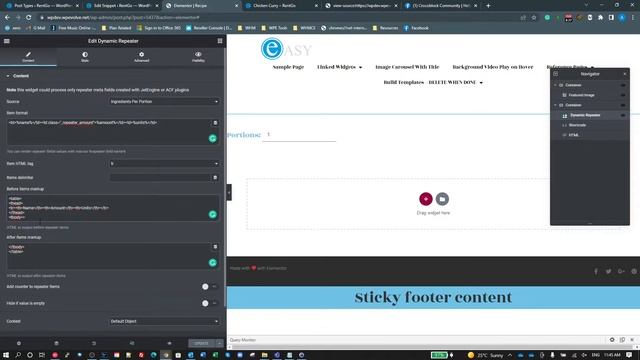Open a new browser tab

488,6
